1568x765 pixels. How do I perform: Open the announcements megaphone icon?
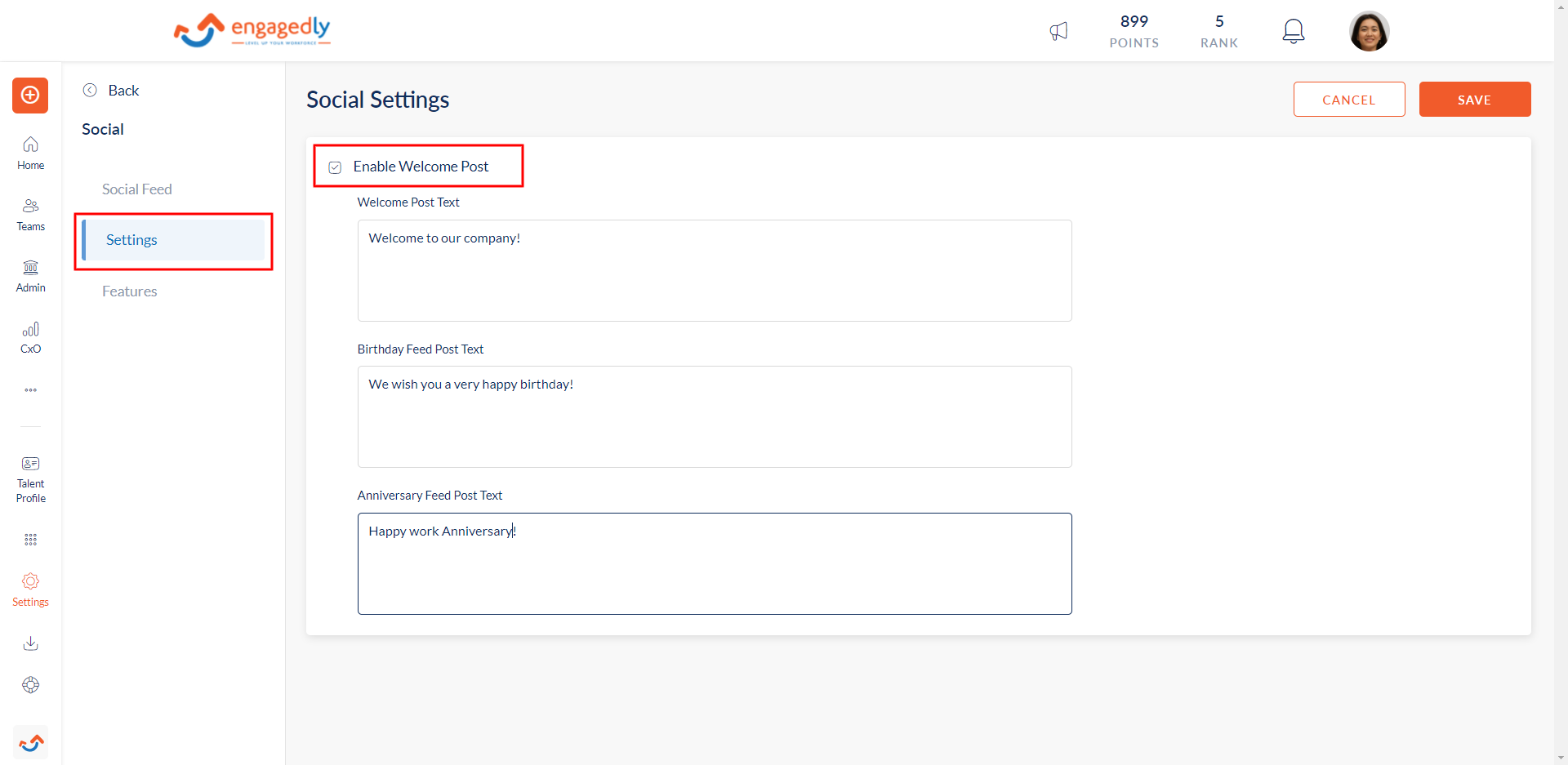click(x=1058, y=31)
